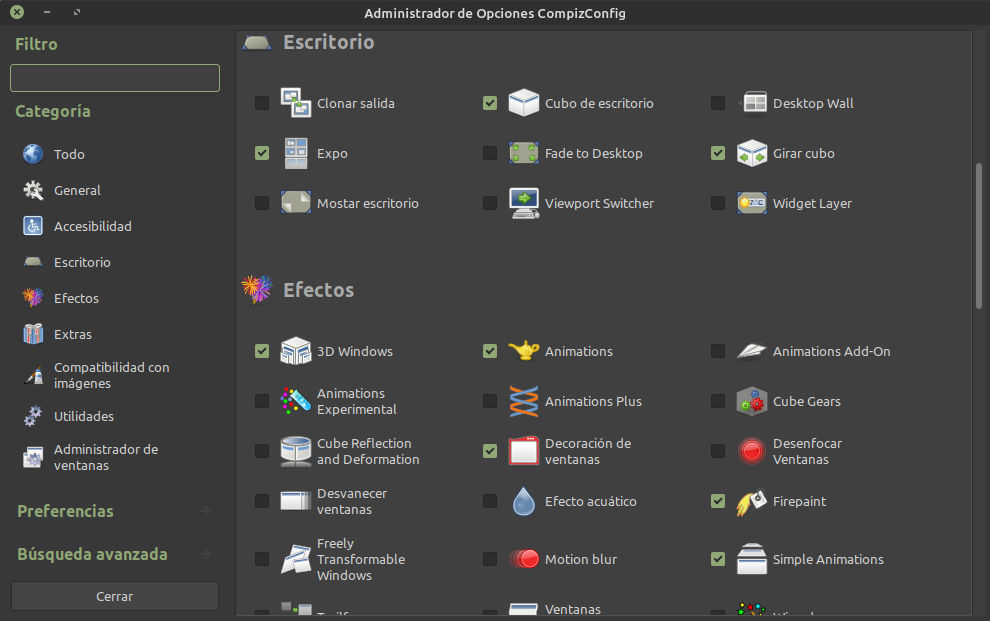Screen dimensions: 990x621
Task: Open the Cubo de escritorio plugin icon
Action: 523,102
